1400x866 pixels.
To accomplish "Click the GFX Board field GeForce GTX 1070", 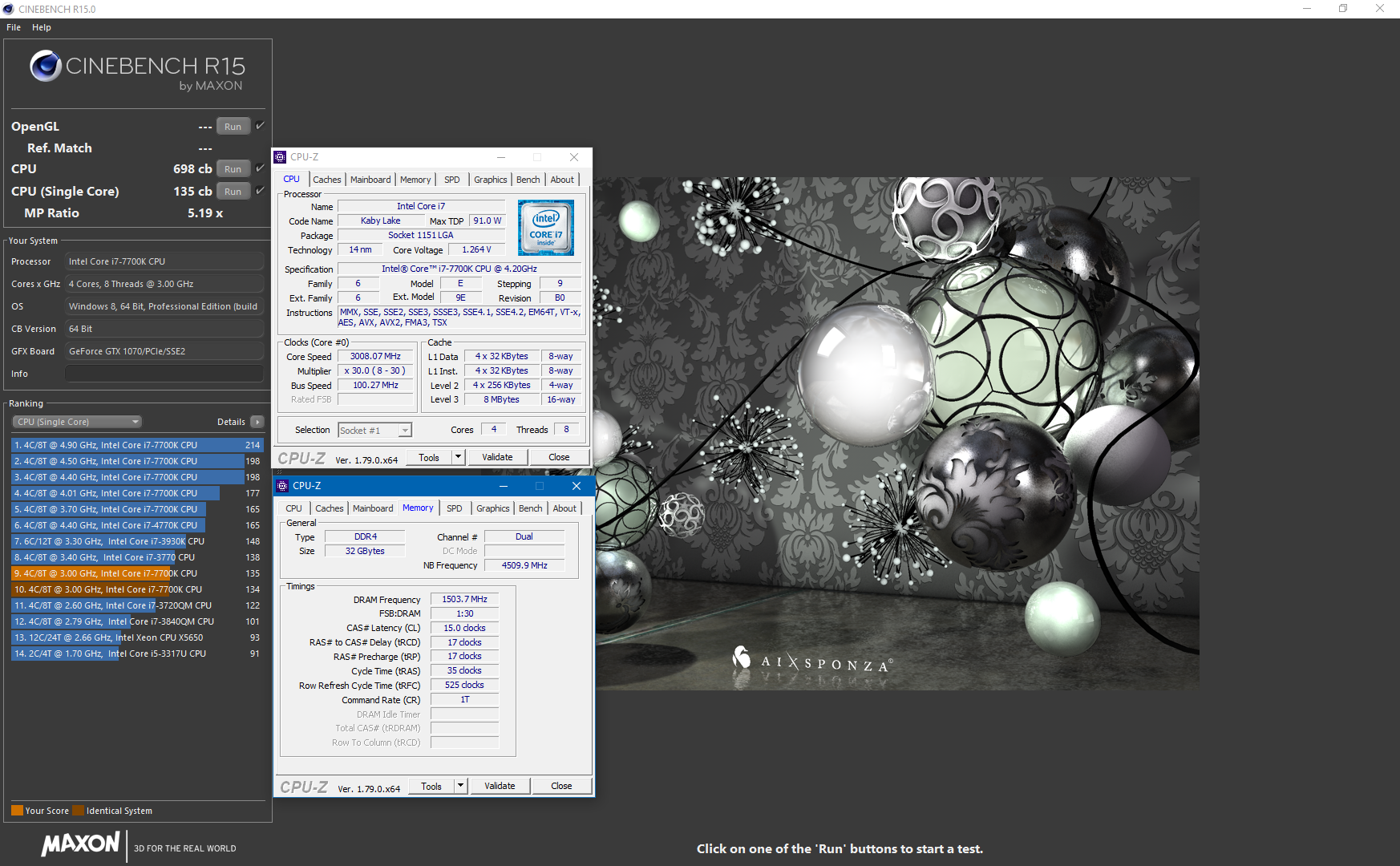I will (x=164, y=351).
